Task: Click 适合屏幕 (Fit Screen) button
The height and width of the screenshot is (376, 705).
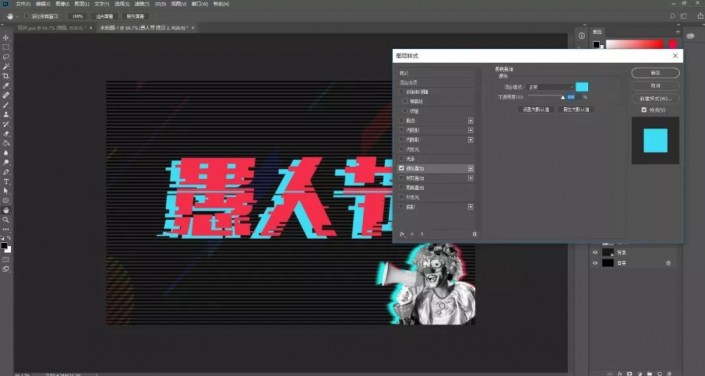Action: pyautogui.click(x=106, y=16)
